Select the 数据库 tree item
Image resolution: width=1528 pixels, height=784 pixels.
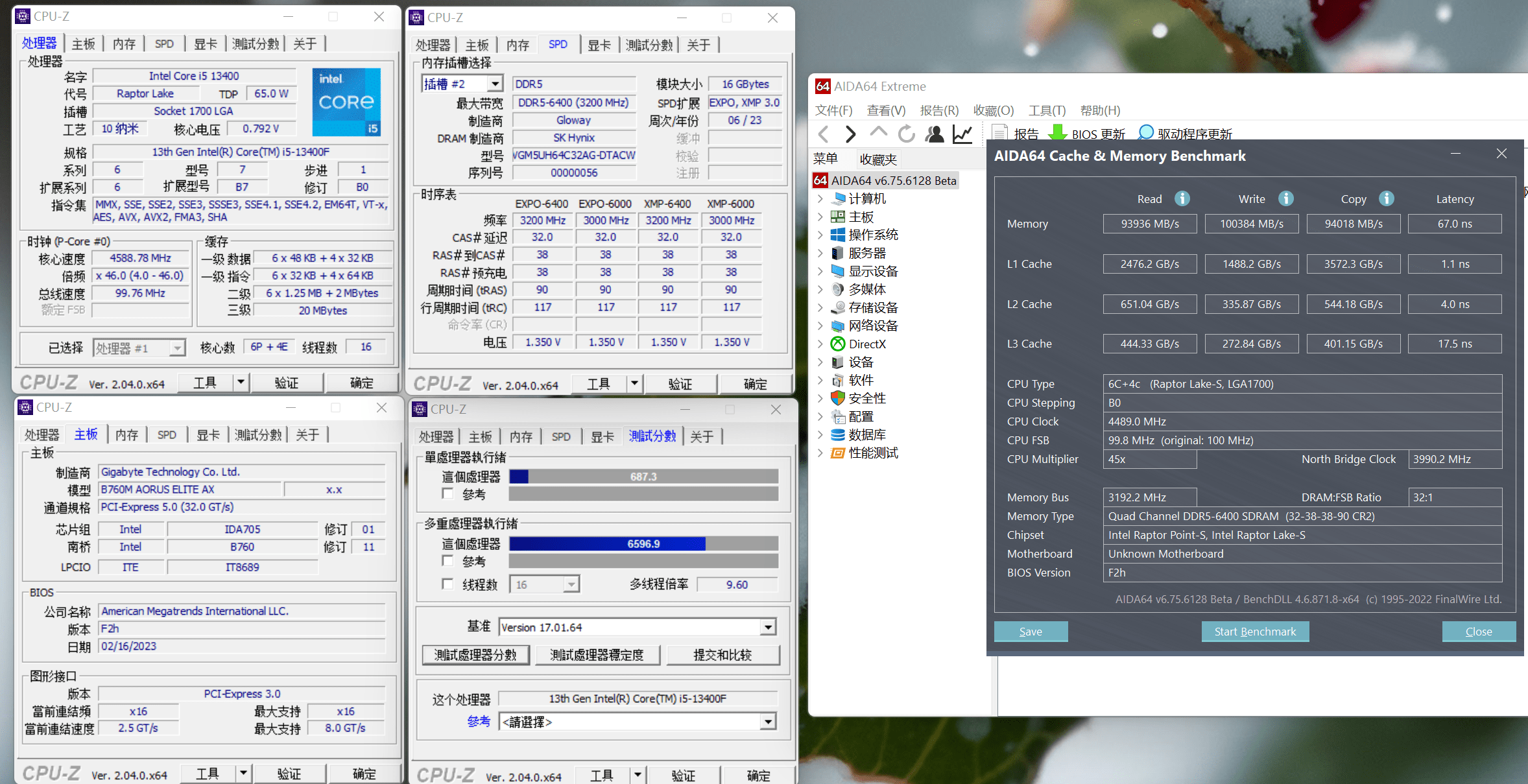[866, 434]
